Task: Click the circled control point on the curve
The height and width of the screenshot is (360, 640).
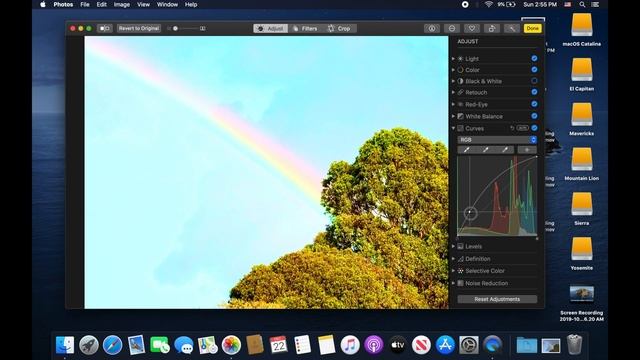Action: coord(470,212)
